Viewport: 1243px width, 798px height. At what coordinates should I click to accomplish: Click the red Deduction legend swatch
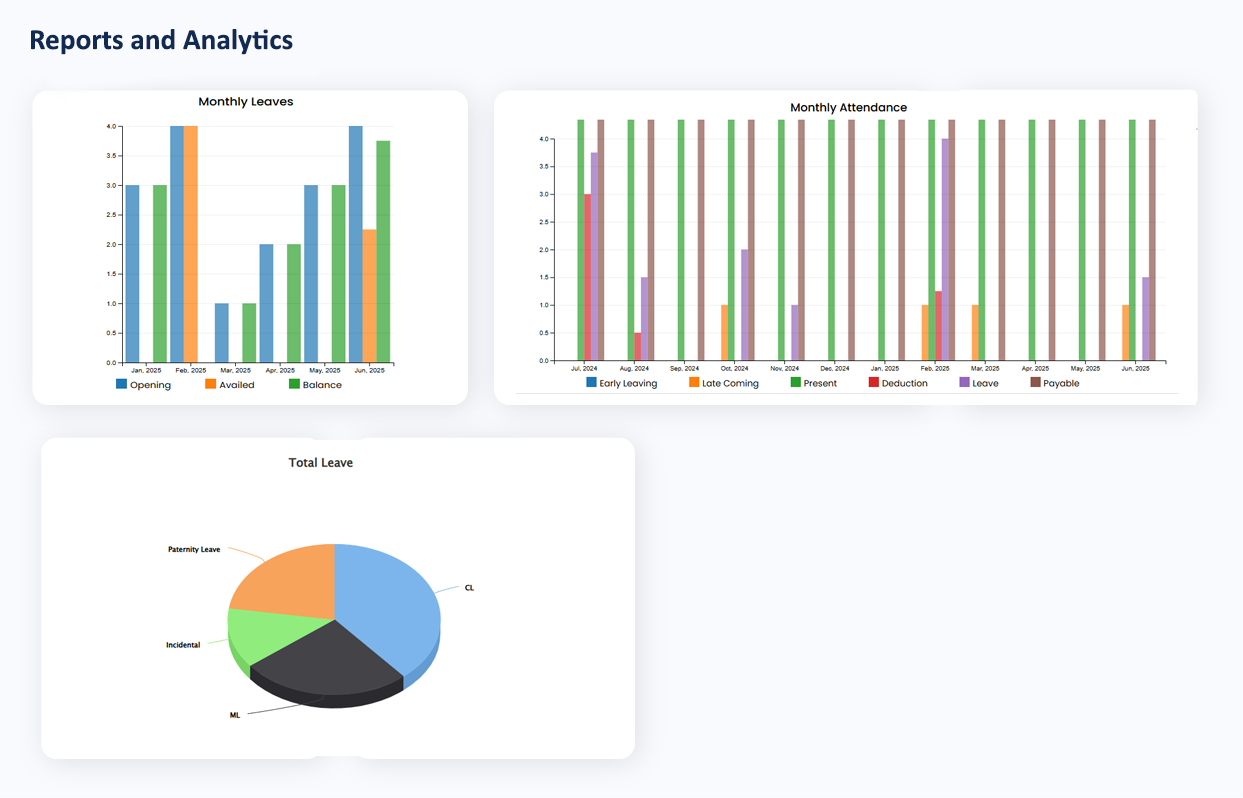873,383
